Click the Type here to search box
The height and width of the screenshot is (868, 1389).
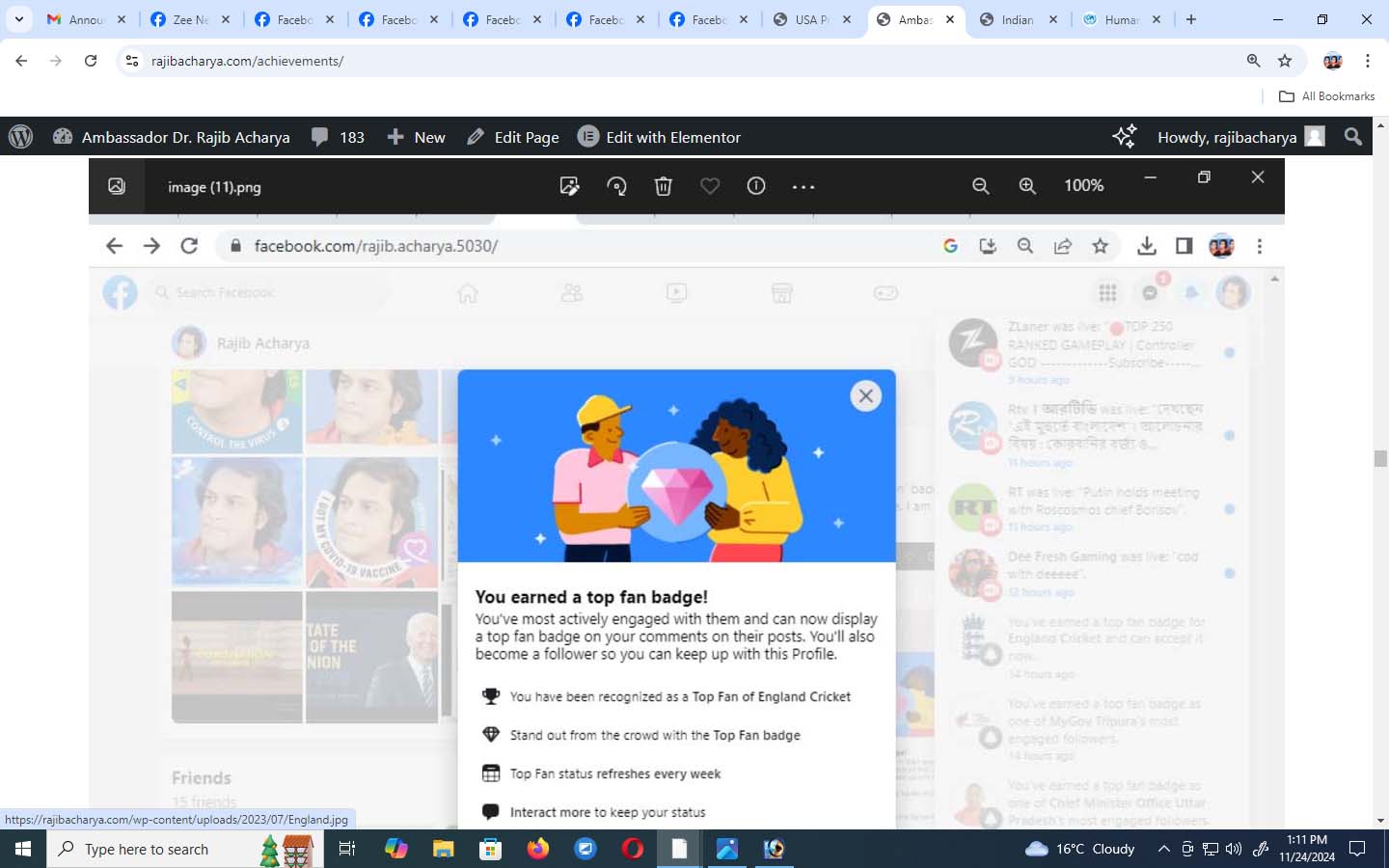pos(183,849)
